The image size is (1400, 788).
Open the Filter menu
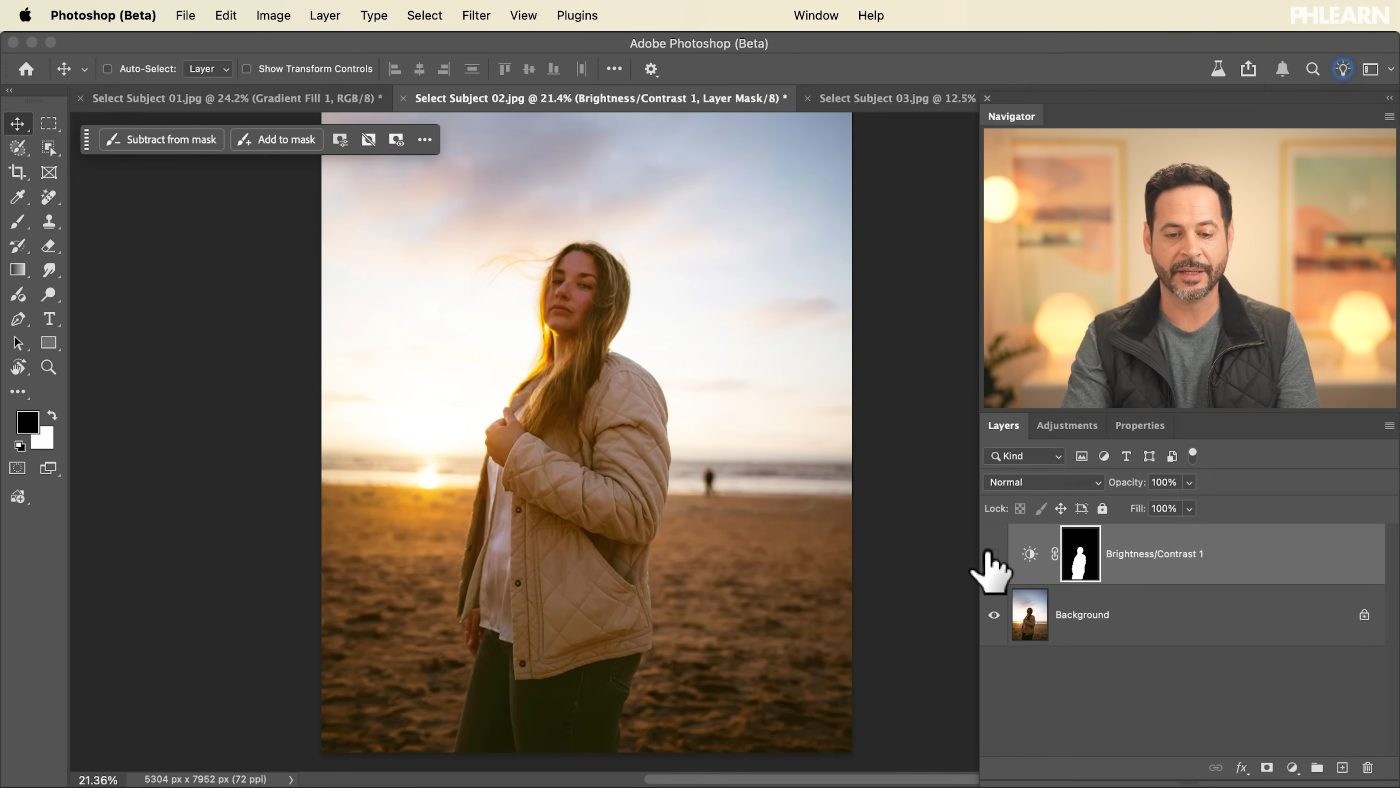[x=476, y=15]
